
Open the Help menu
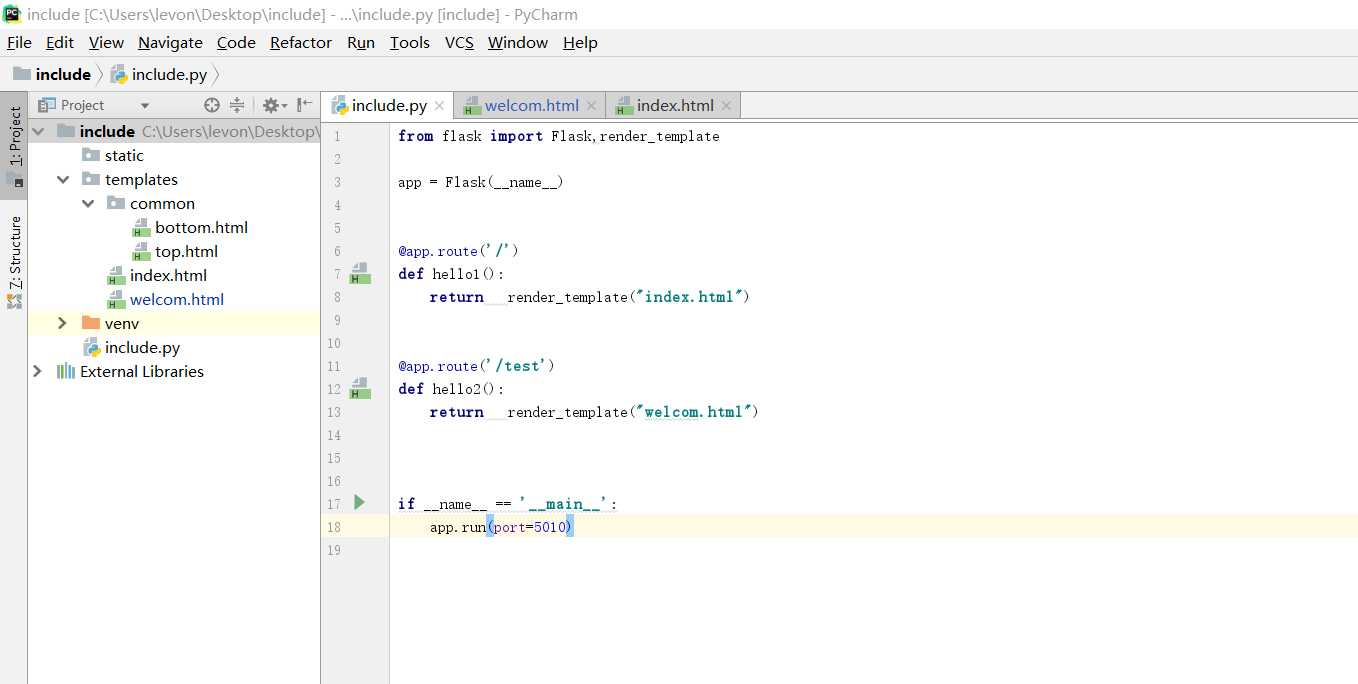pyautogui.click(x=580, y=42)
